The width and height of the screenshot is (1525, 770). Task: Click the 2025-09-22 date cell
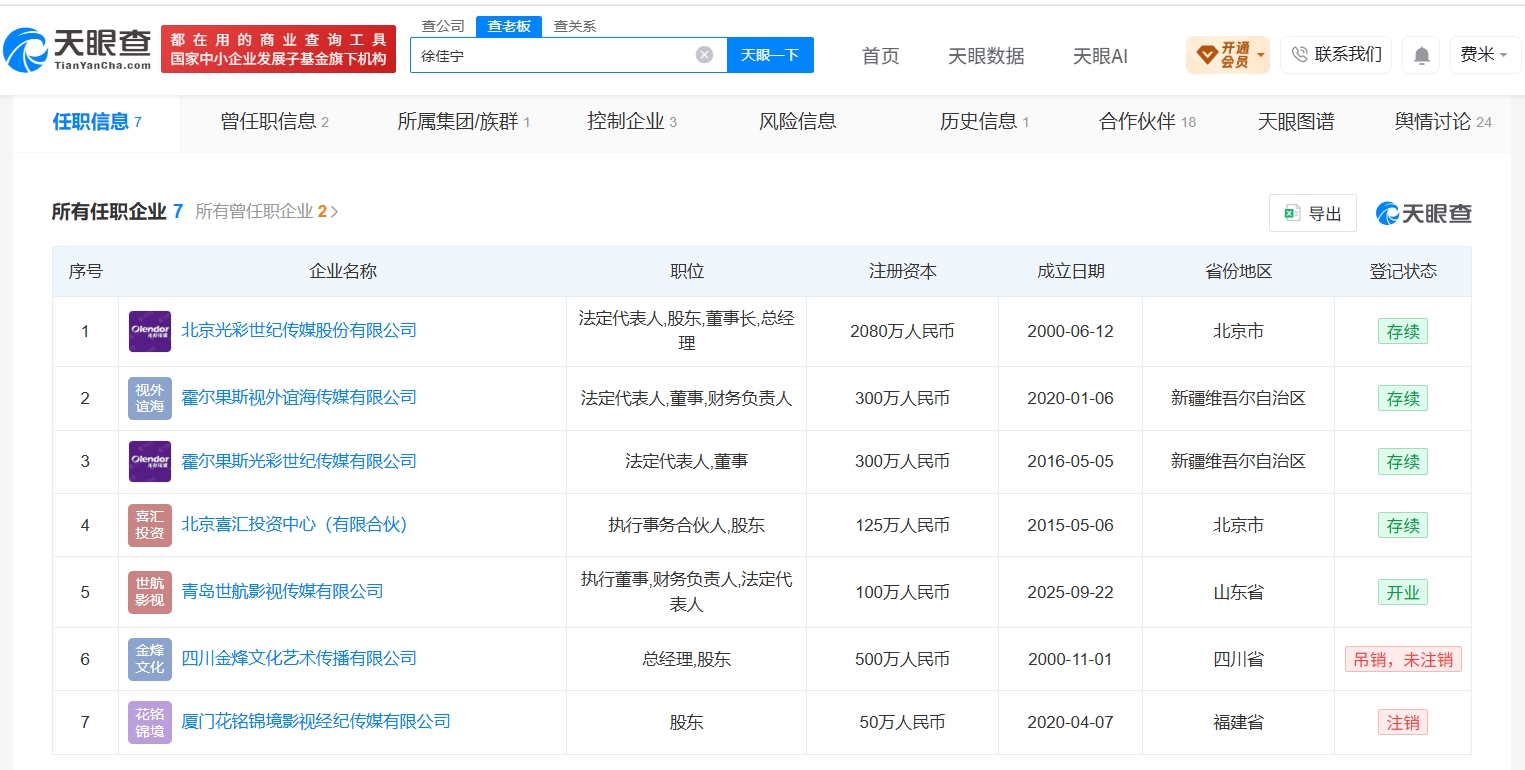(x=1070, y=592)
